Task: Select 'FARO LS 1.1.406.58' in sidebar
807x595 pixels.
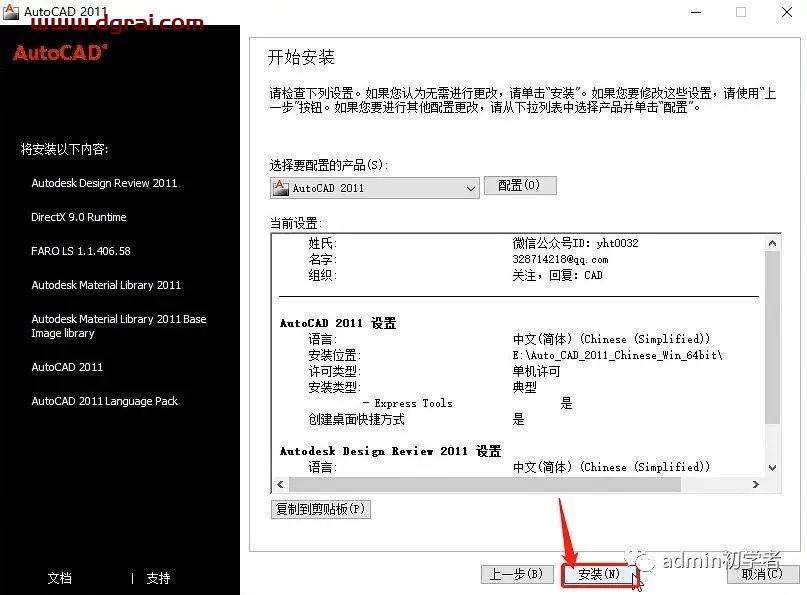Action: 81,251
